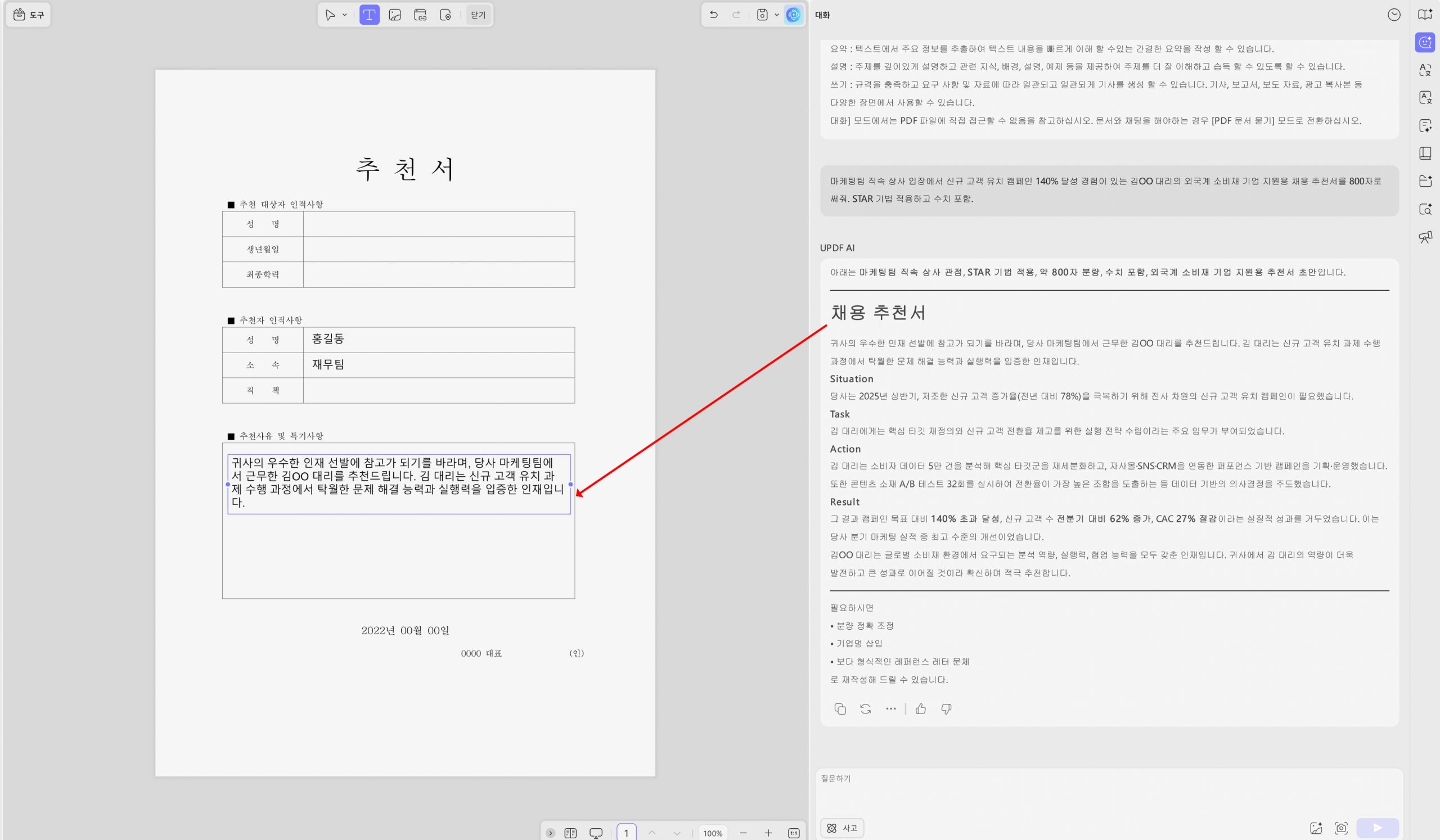
Task: Expand the save options dropdown arrow
Action: click(777, 15)
